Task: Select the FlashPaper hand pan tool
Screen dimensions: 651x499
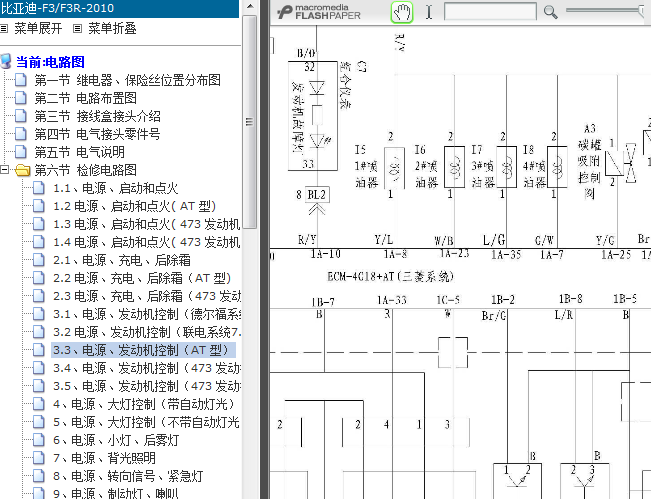Action: pyautogui.click(x=401, y=12)
